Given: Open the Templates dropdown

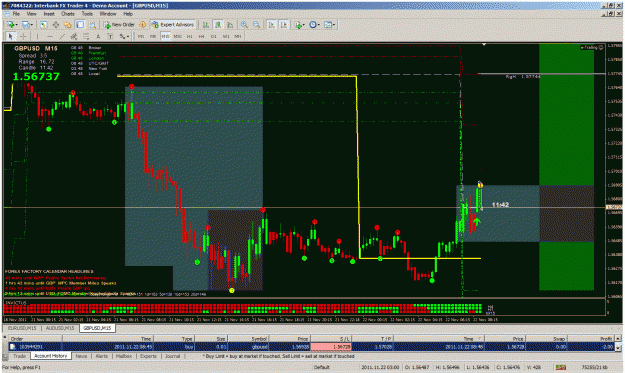Looking at the screenshot, I should [x=329, y=25].
